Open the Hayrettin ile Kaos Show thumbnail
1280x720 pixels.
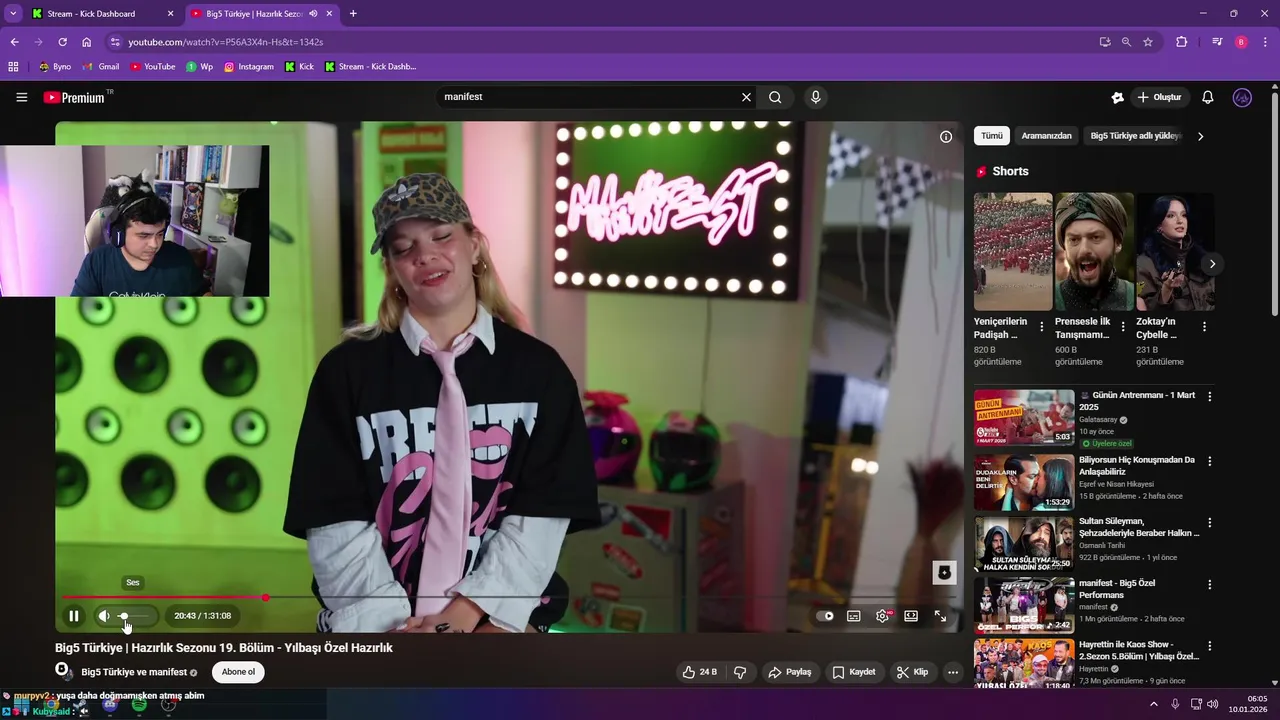(1024, 665)
